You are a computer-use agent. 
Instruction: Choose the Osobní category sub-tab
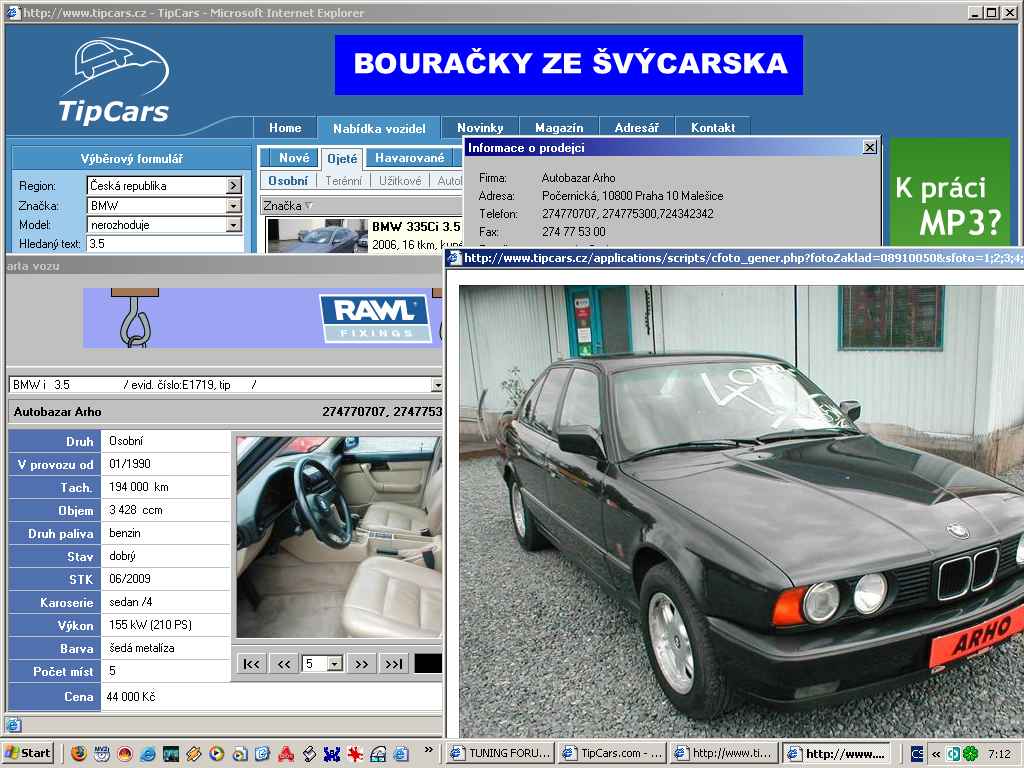(288, 181)
